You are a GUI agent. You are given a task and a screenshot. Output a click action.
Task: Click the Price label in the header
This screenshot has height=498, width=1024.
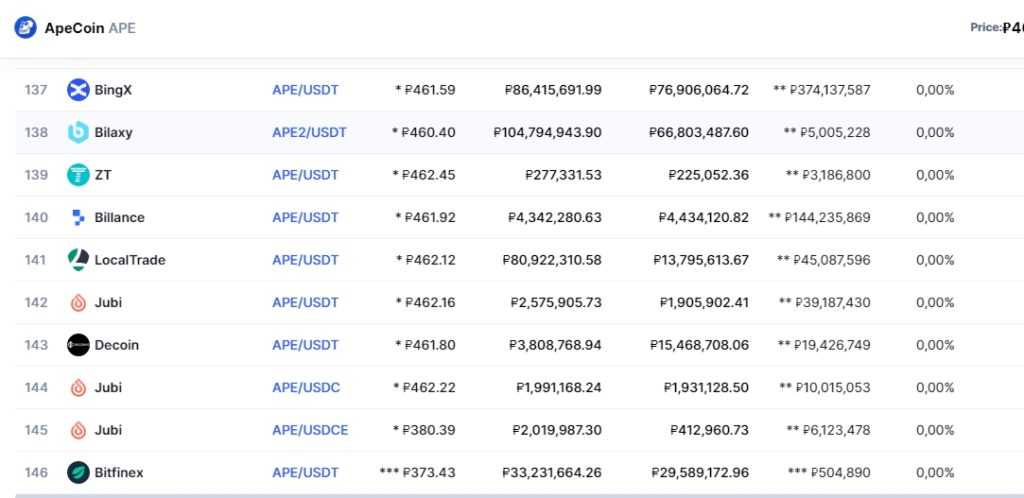click(x=985, y=27)
